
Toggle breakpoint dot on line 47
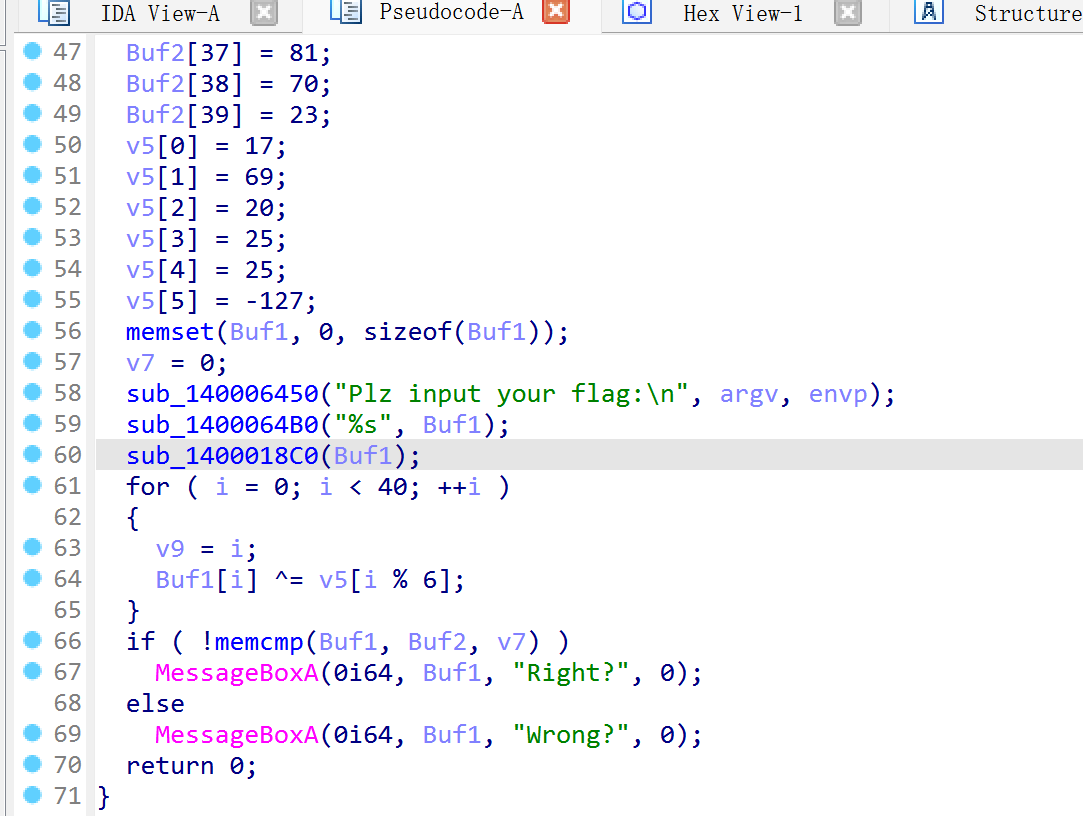point(32,50)
